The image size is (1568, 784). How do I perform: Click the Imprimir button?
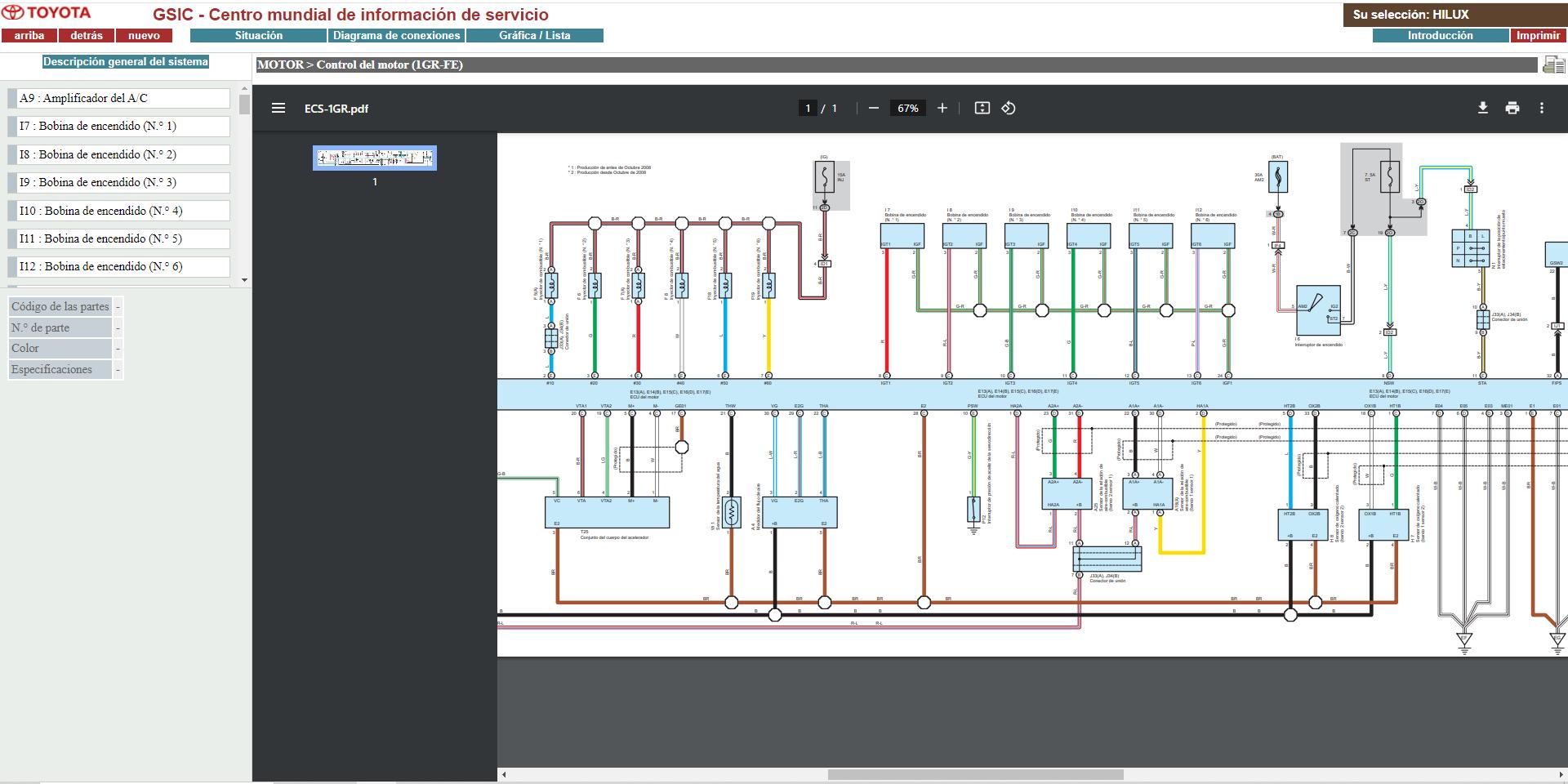coord(1539,36)
